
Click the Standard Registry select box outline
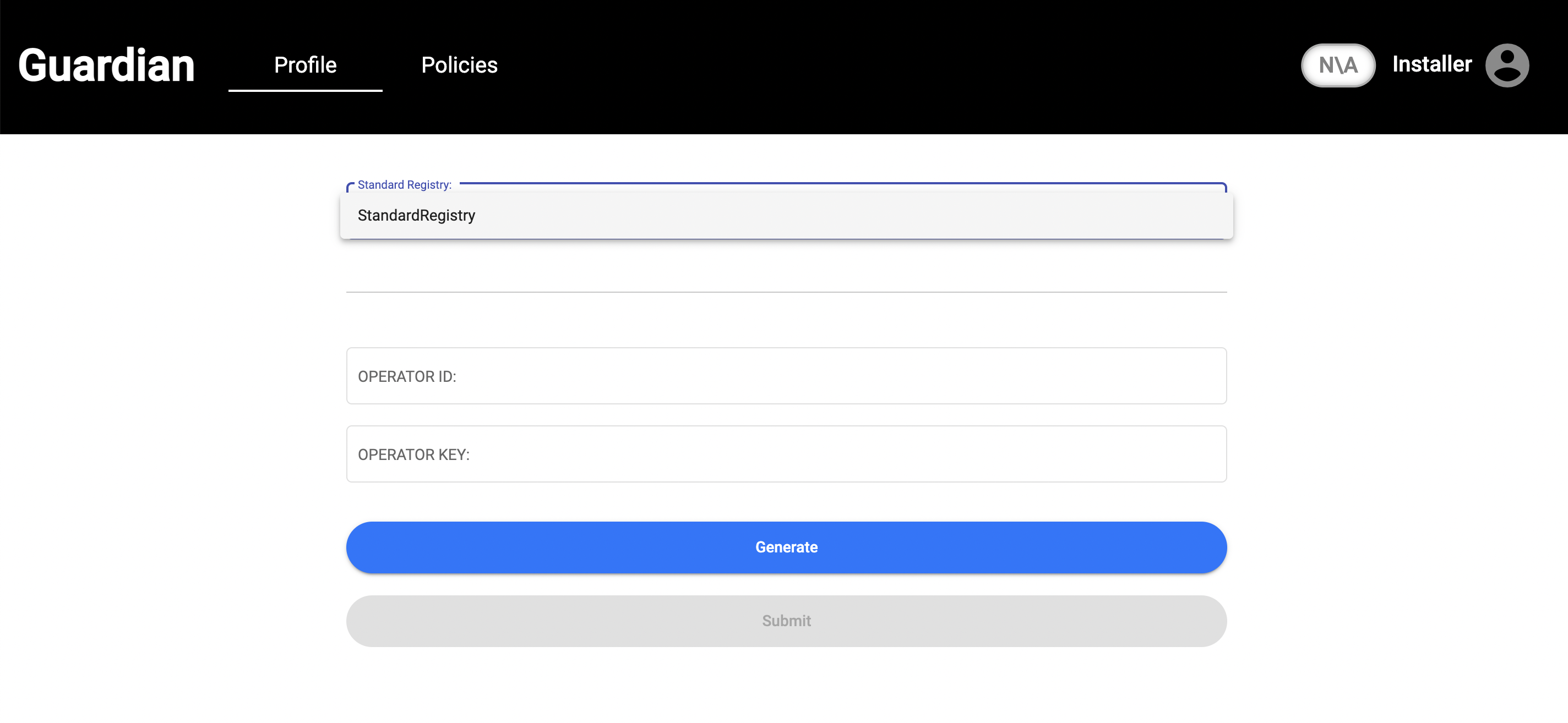(x=852, y=183)
